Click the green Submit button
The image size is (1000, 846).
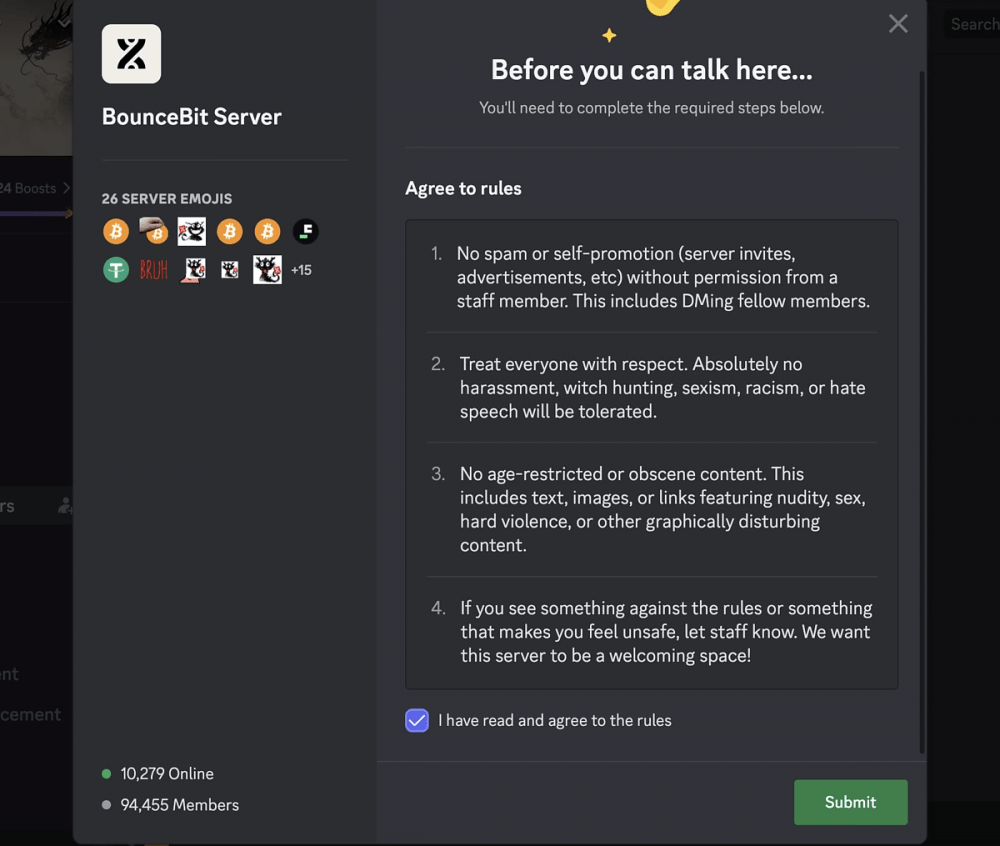851,802
